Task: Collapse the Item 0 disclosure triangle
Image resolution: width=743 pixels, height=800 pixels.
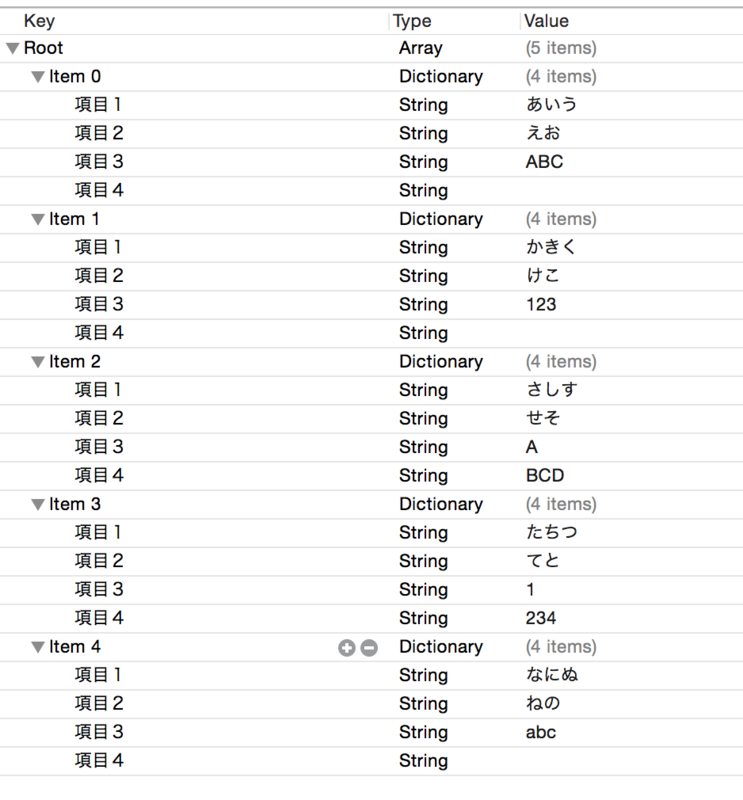Action: pyautogui.click(x=38, y=77)
